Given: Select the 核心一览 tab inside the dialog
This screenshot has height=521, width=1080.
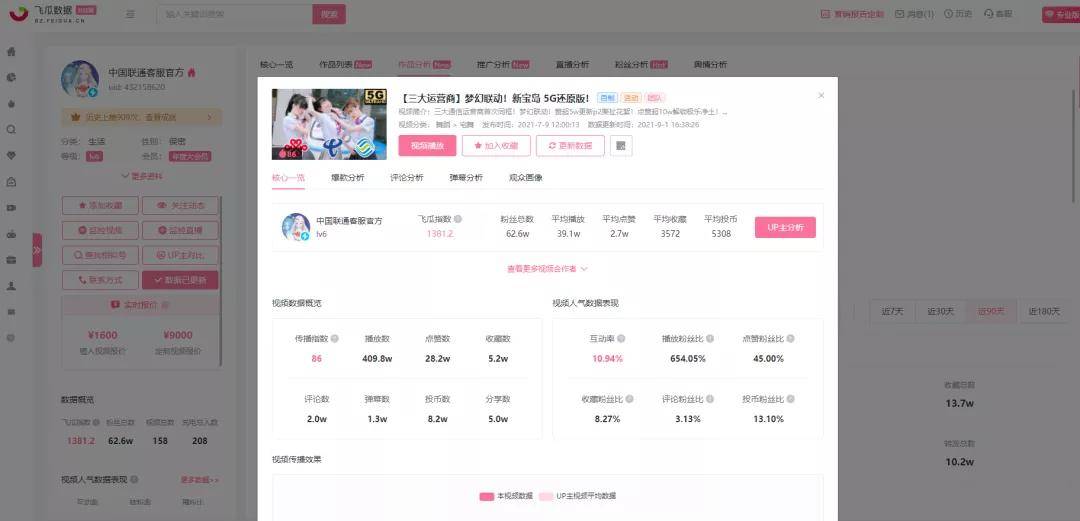Looking at the screenshot, I should [289, 177].
